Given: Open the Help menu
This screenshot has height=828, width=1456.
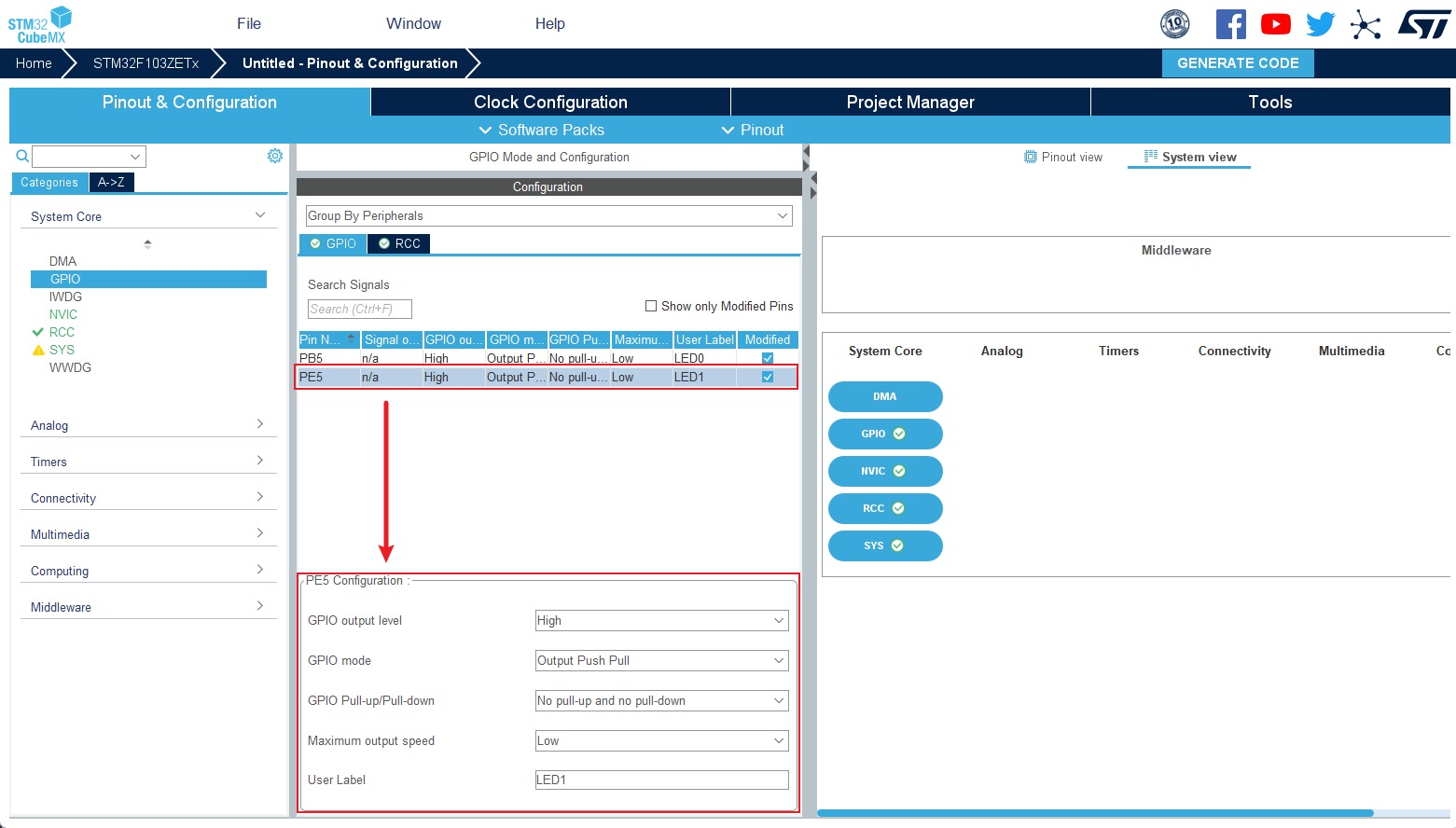Looking at the screenshot, I should click(x=550, y=23).
